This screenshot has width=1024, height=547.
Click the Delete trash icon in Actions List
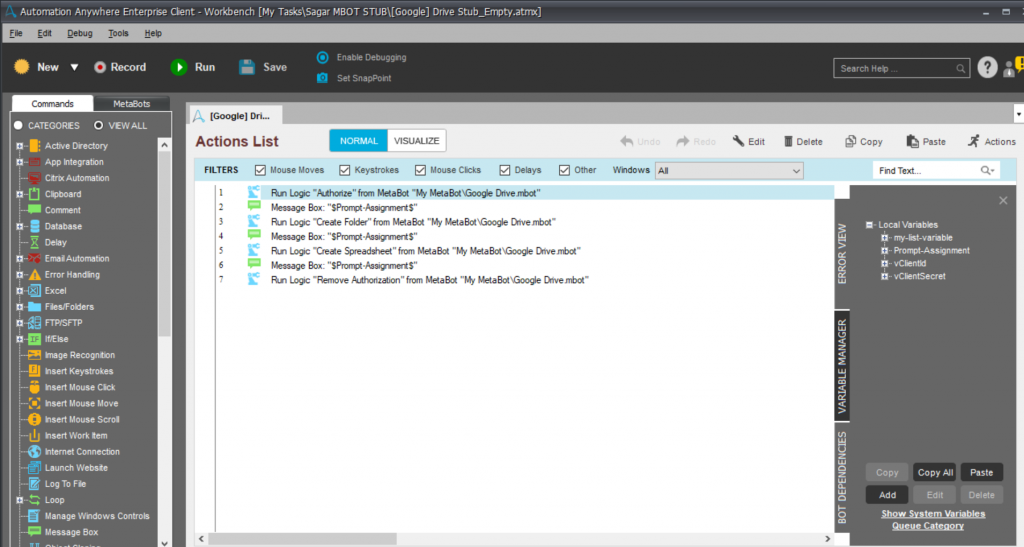tap(788, 142)
